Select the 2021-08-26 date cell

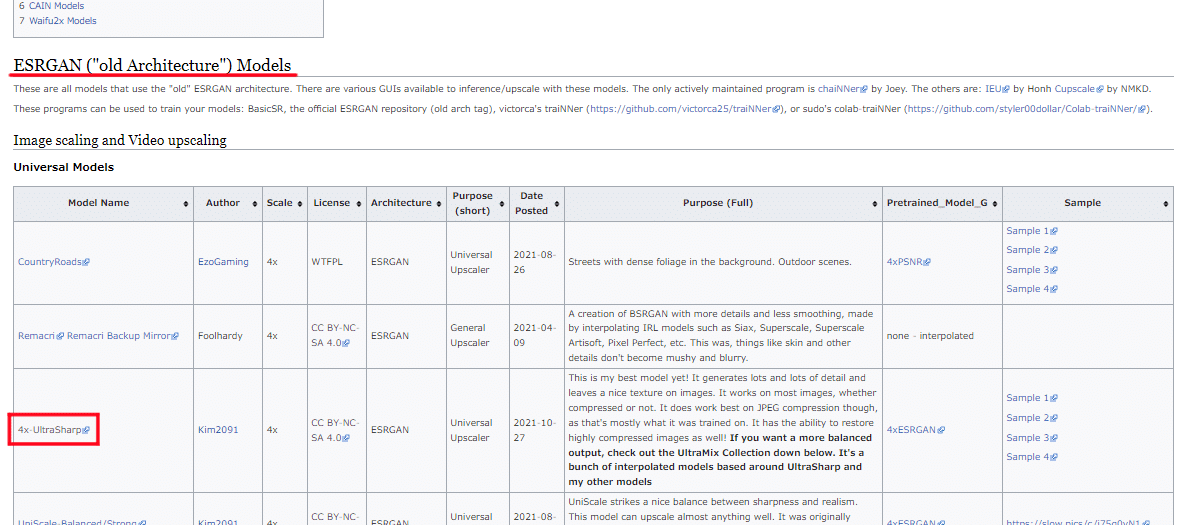(x=536, y=262)
